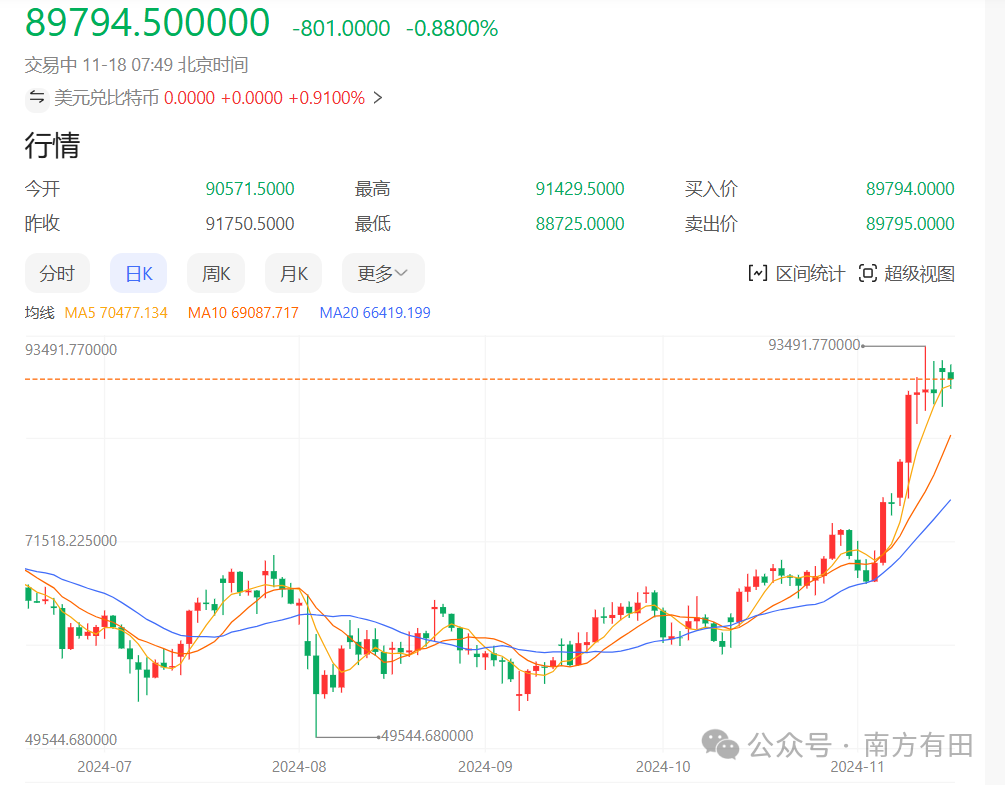This screenshot has height=785, width=1005.
Task: Switch to the 分时 chart tab
Action: [57, 272]
